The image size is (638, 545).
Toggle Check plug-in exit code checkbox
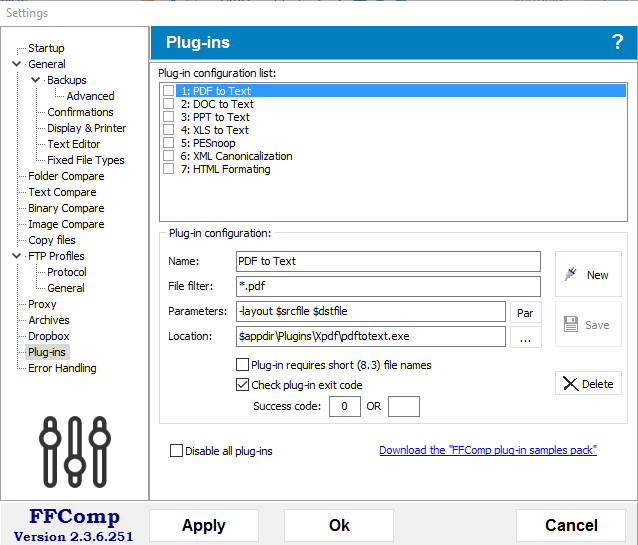(x=243, y=385)
